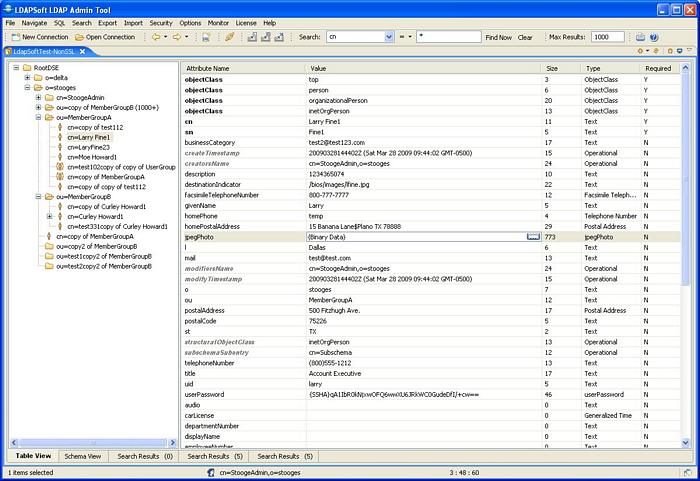
Task: Click the jpegPhoto binary data browse icon
Action: tap(533, 237)
